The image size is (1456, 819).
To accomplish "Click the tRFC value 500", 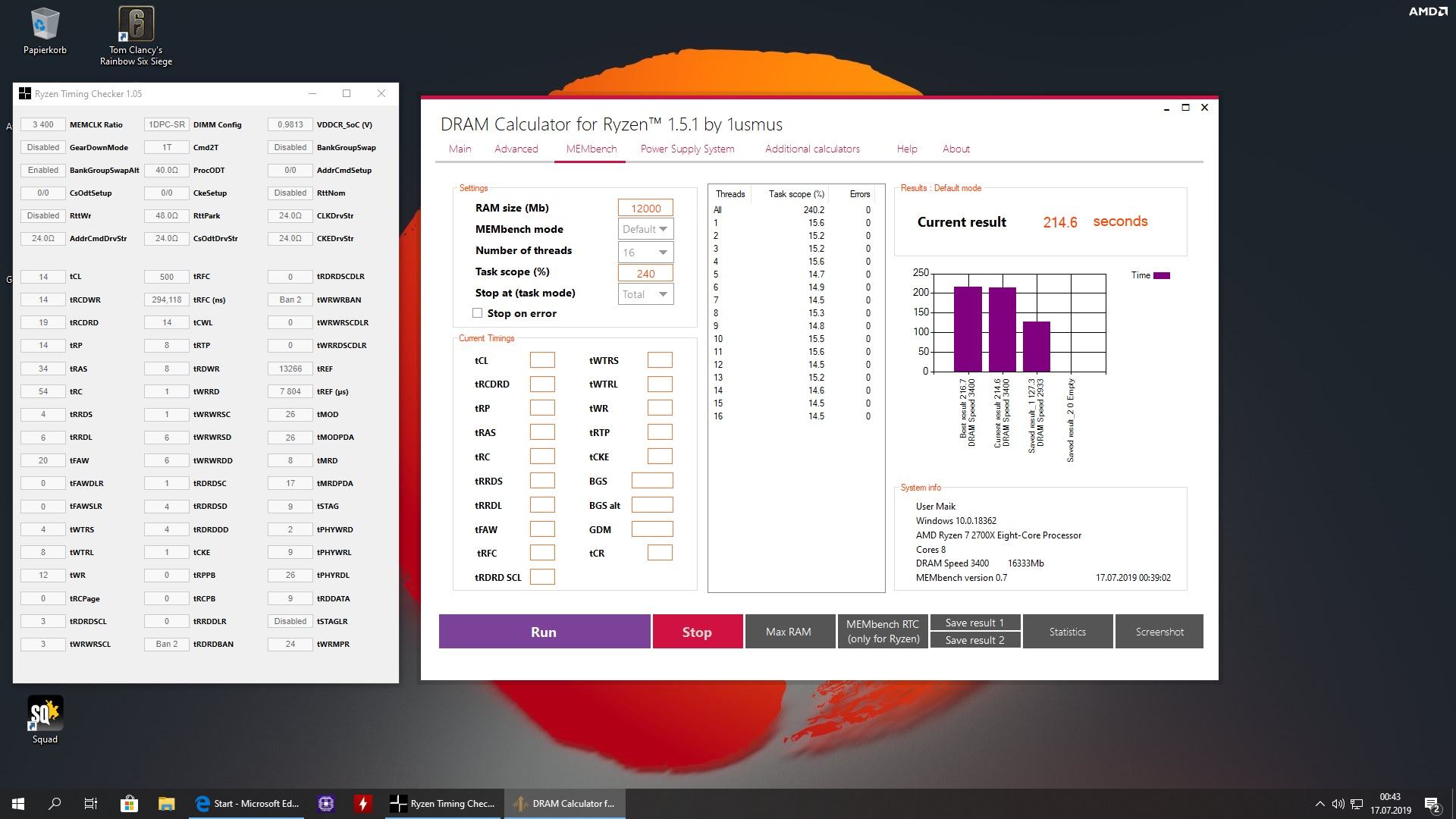I will click(x=167, y=277).
